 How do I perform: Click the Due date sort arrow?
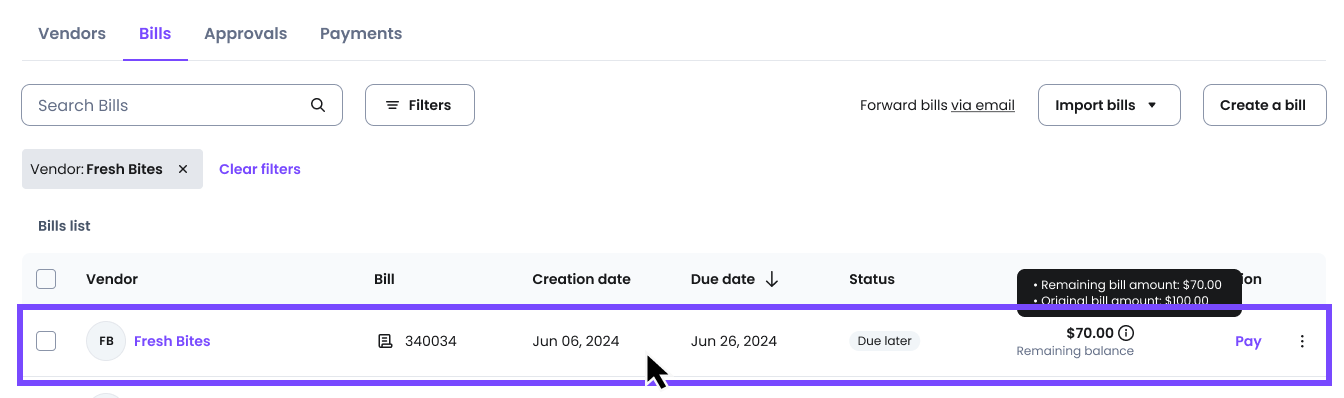pos(772,279)
